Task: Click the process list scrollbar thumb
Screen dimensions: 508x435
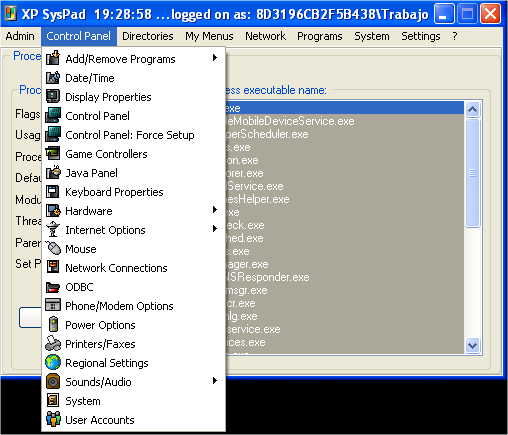Action: (472, 173)
